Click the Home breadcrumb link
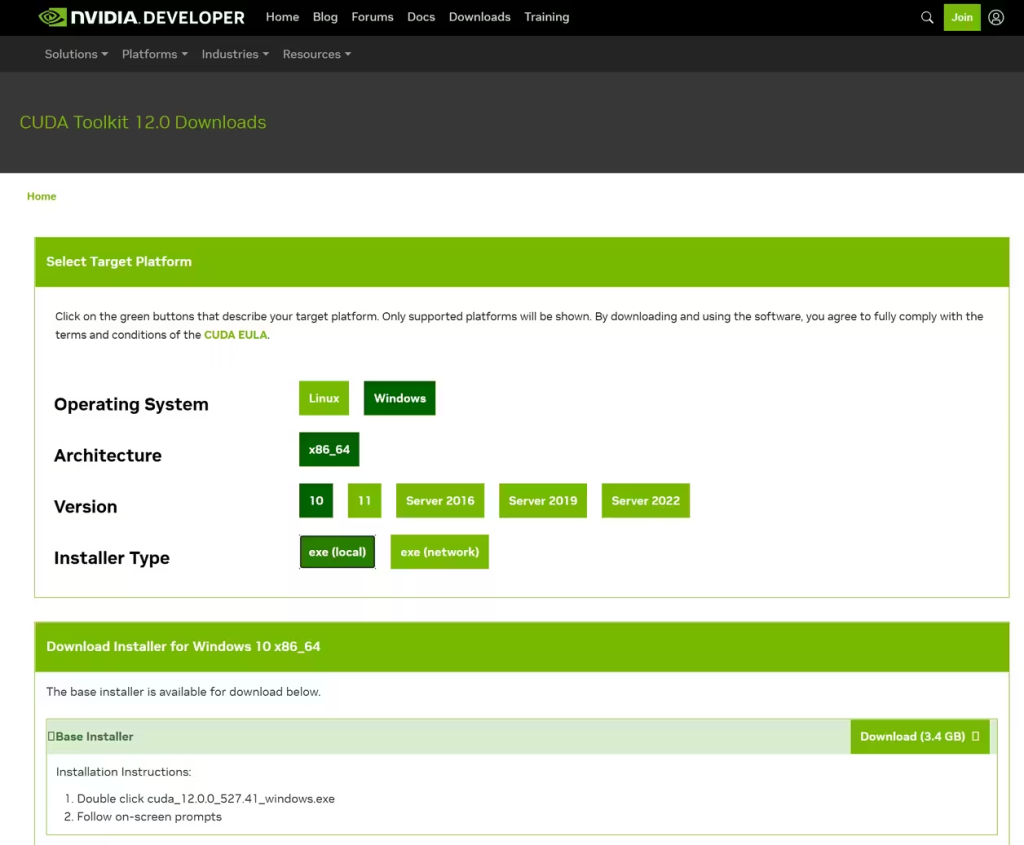 point(41,197)
